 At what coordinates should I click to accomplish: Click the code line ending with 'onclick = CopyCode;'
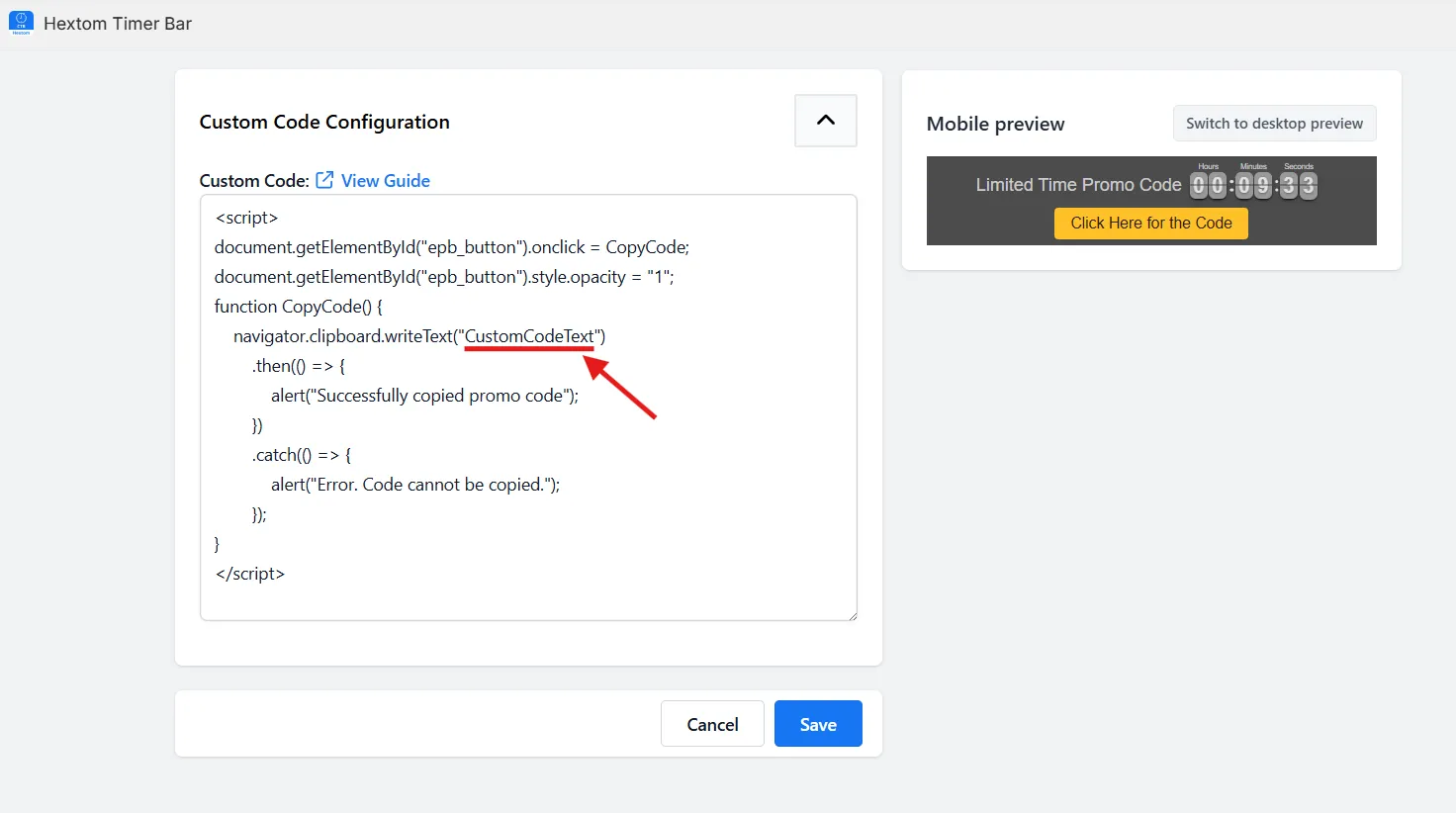click(x=452, y=247)
